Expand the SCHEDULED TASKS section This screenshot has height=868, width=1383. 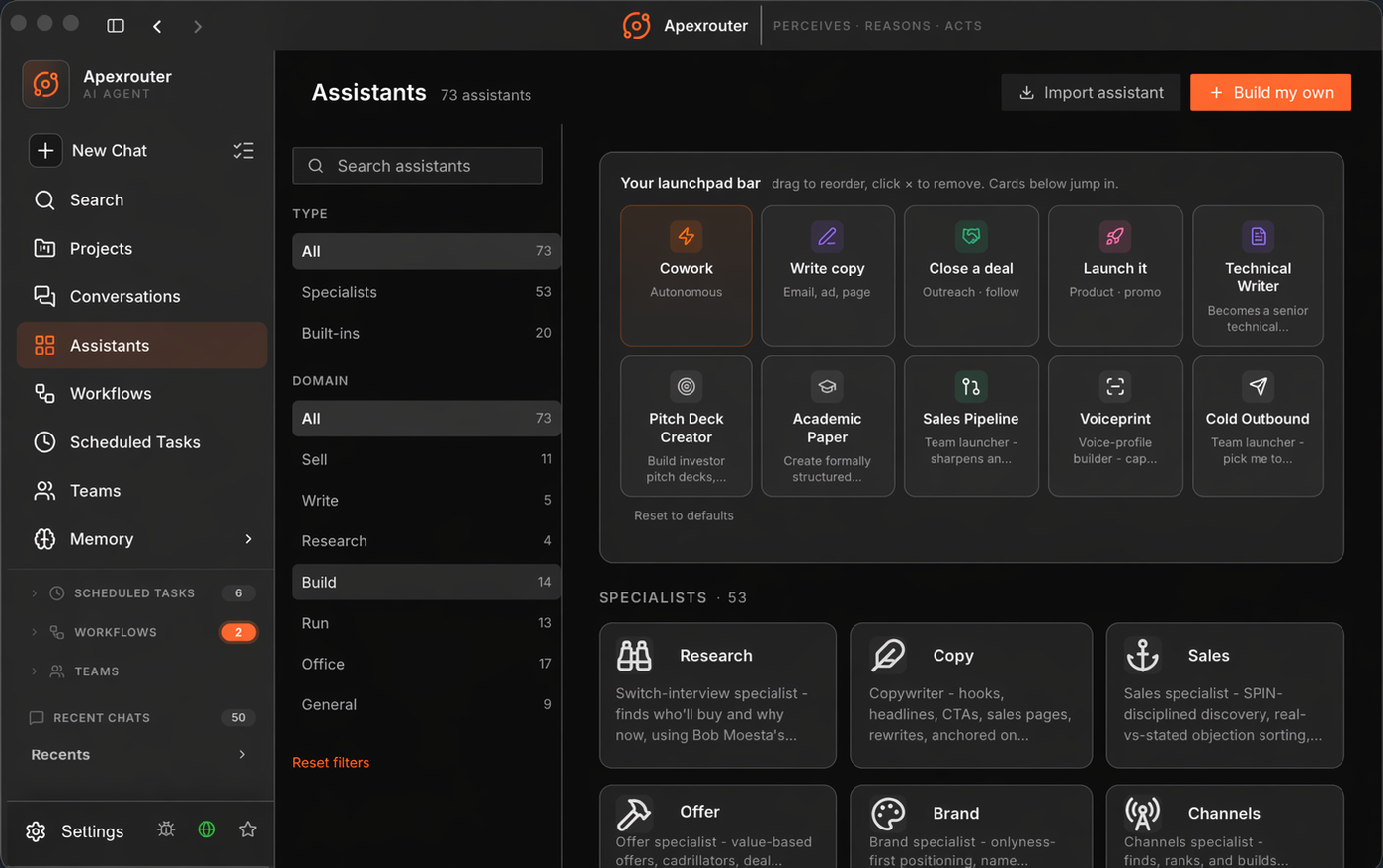[x=35, y=593]
